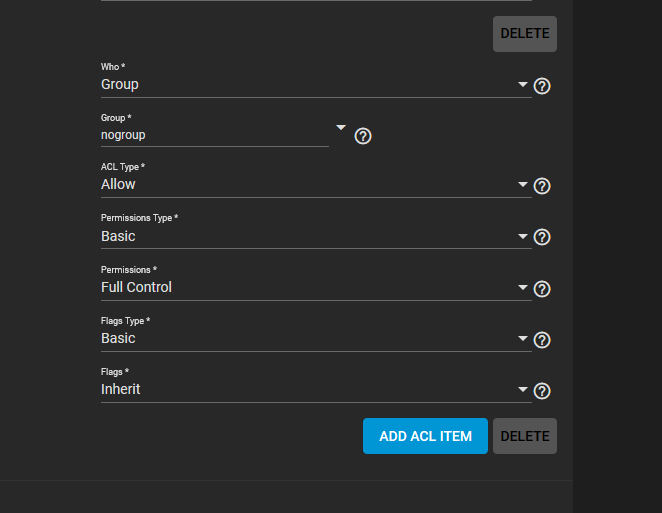Open help tooltip for Group field
Image resolution: width=662 pixels, height=513 pixels.
363,136
